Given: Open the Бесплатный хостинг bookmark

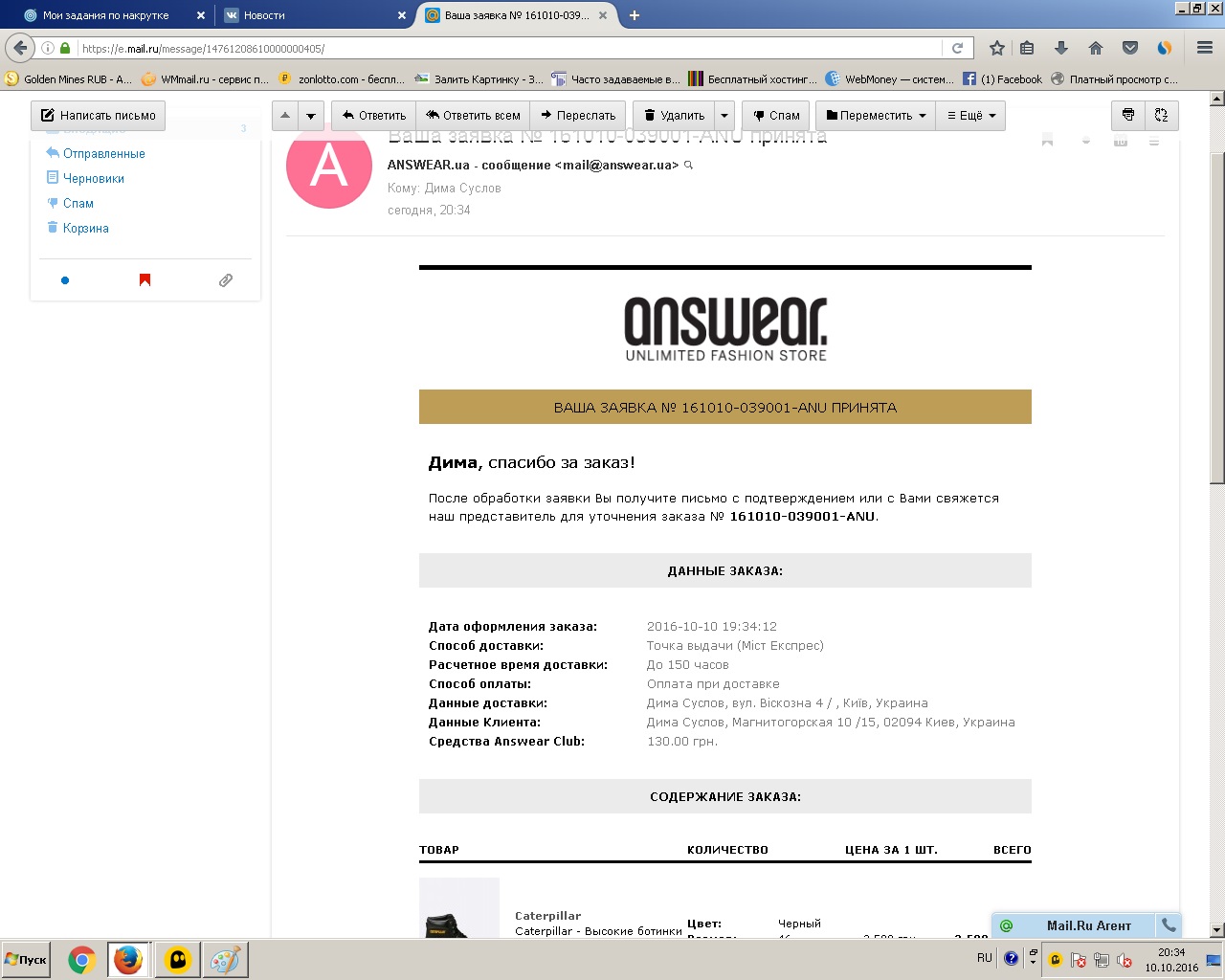Looking at the screenshot, I should (752, 79).
